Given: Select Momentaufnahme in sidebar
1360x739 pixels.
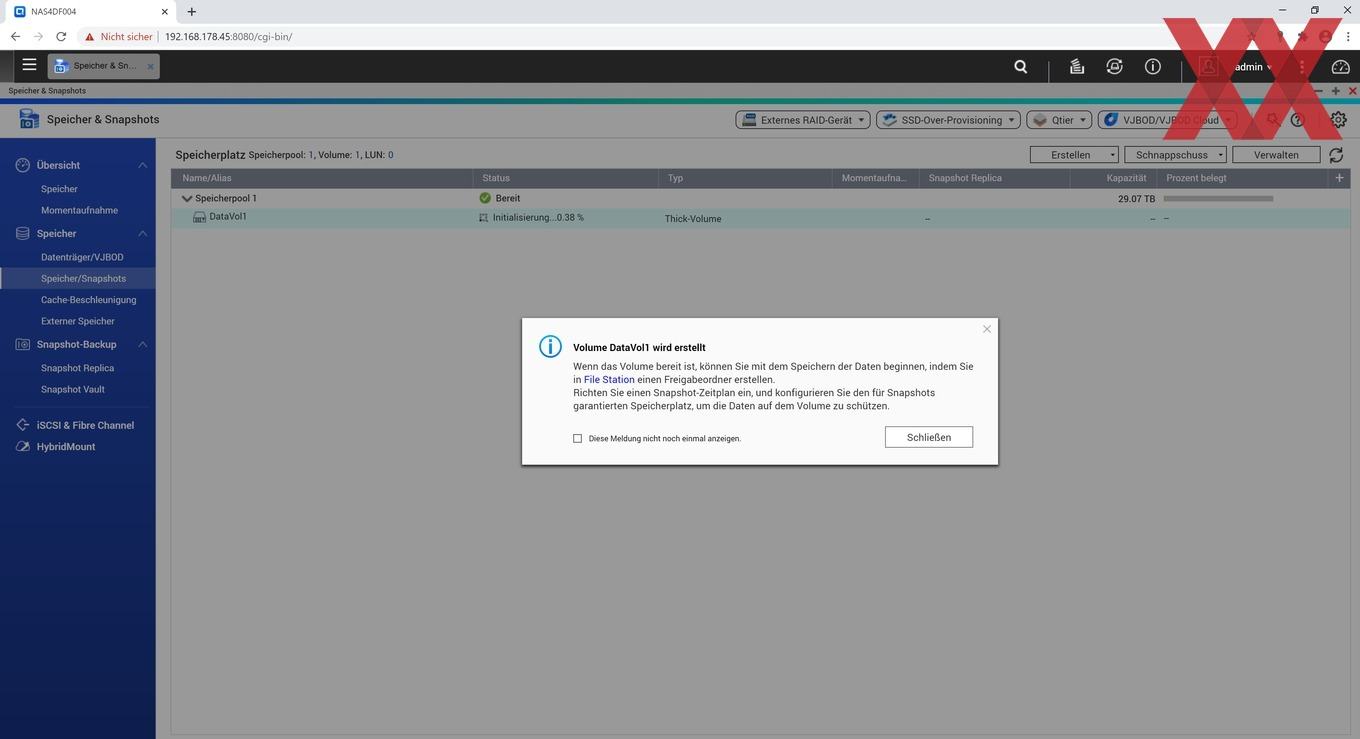Looking at the screenshot, I should (79, 210).
